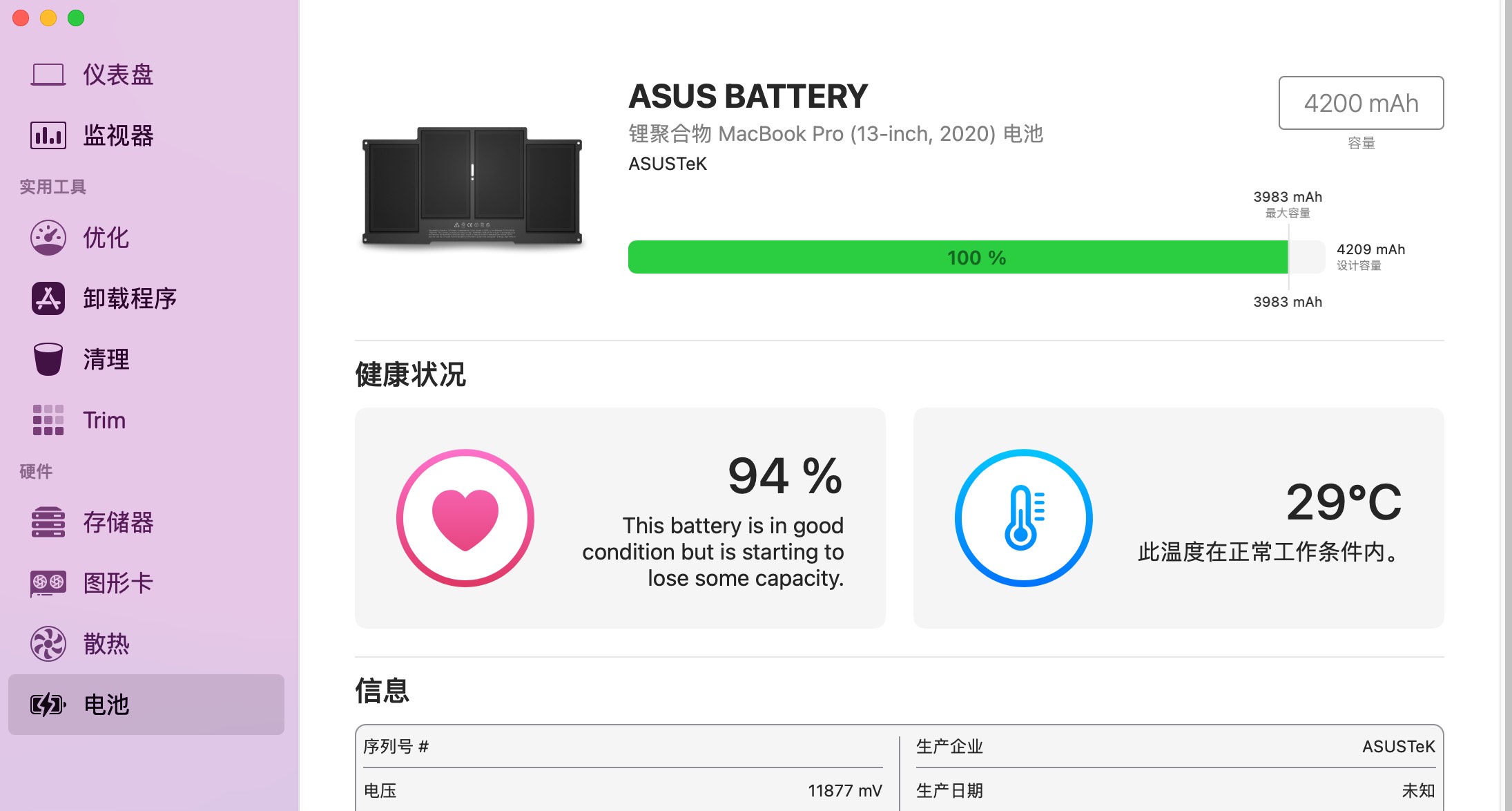Select the 电池 battery sidebar item
This screenshot has height=811, width=1512.
click(x=146, y=705)
